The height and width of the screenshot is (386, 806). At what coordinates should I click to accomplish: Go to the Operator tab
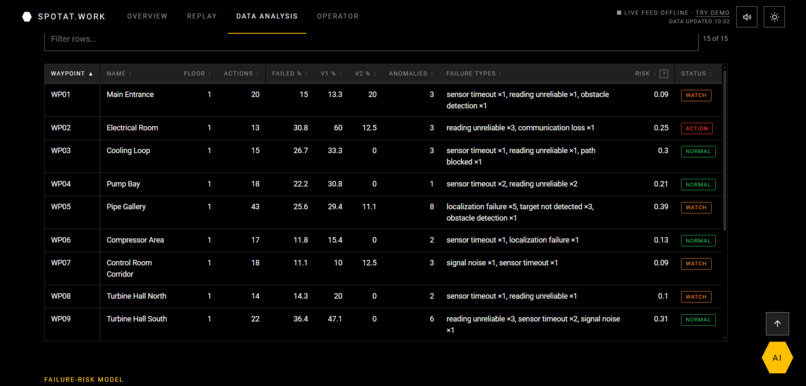(338, 16)
